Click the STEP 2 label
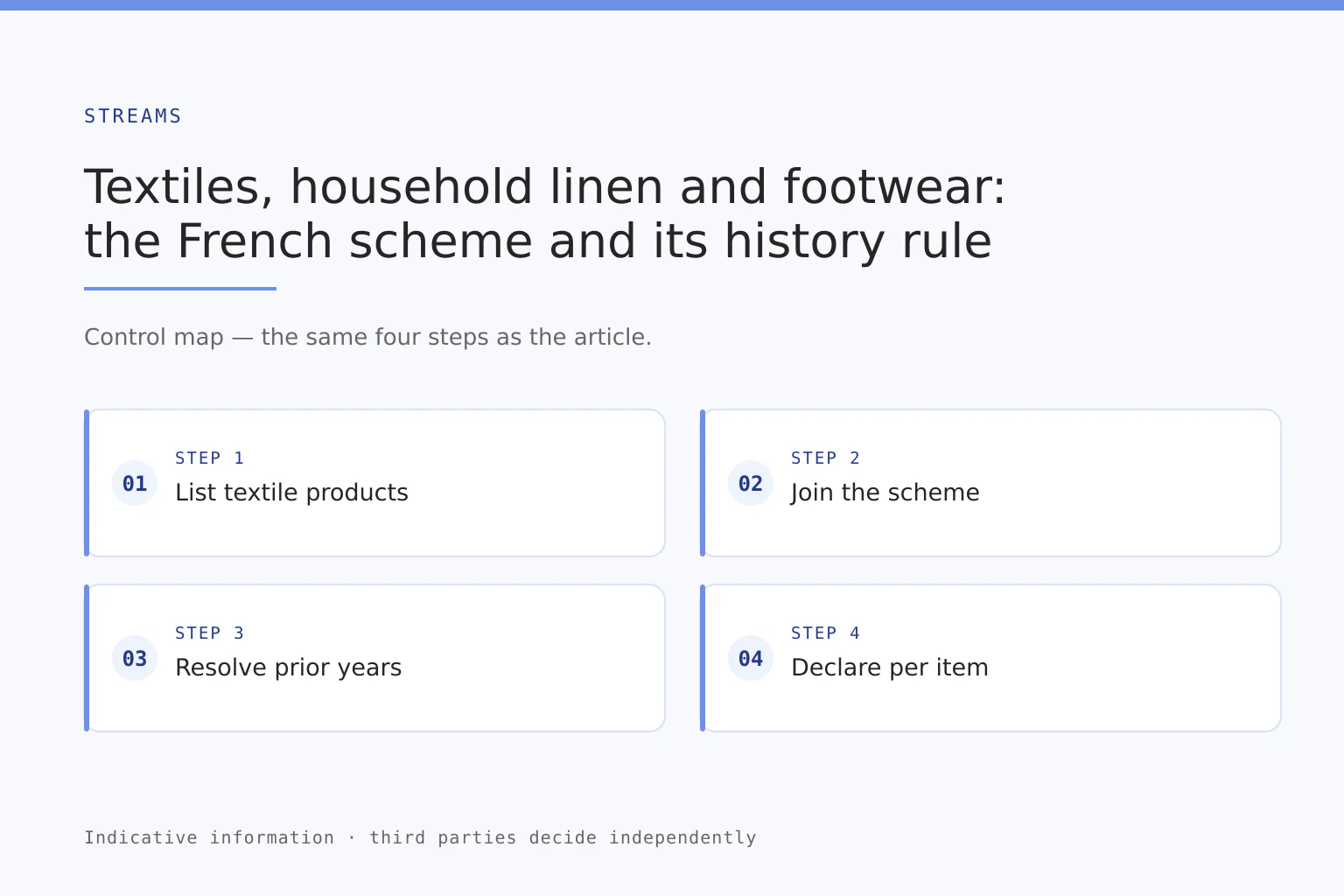This screenshot has width=1344, height=896. click(825, 458)
